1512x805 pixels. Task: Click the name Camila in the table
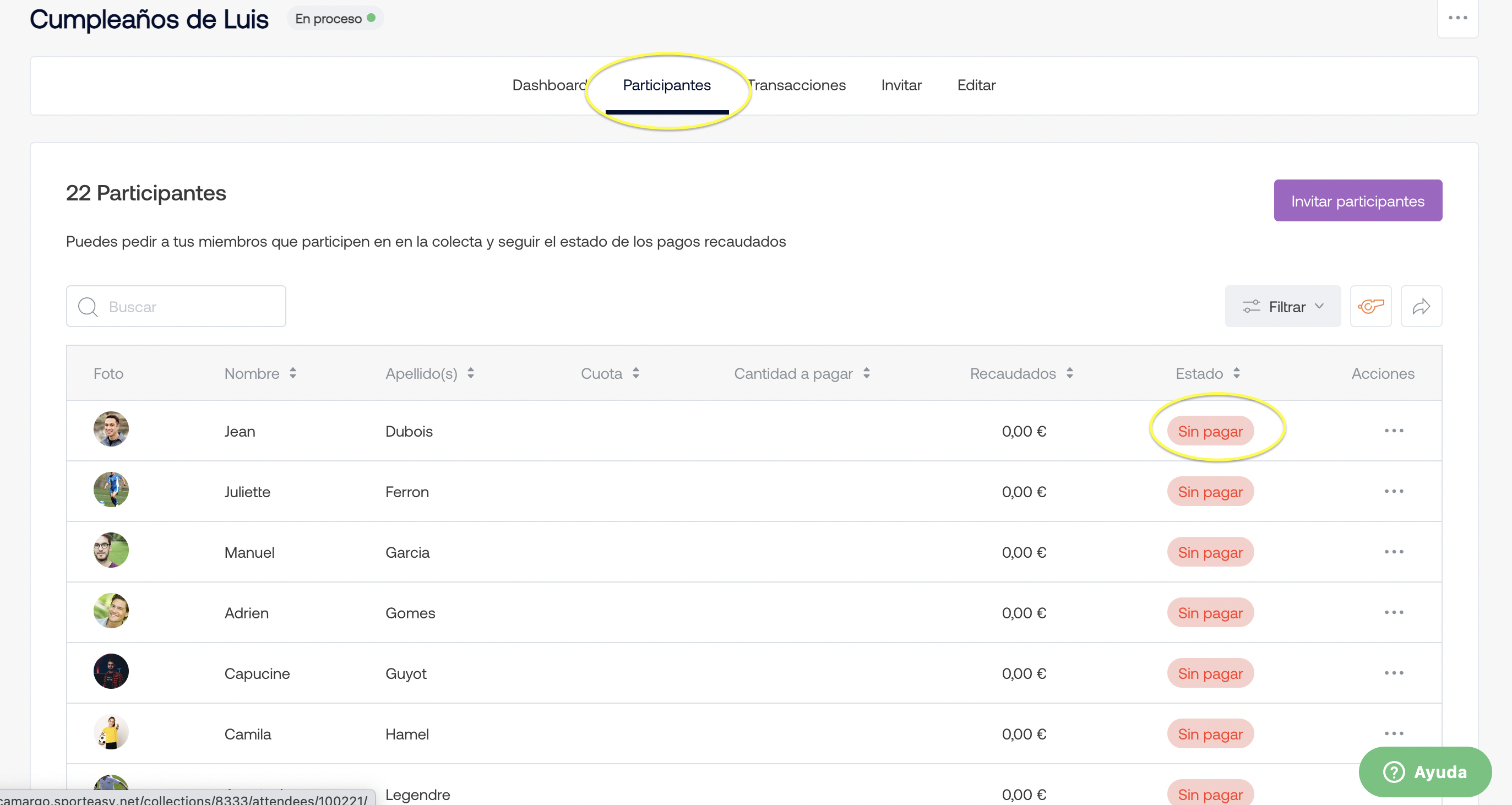(248, 733)
